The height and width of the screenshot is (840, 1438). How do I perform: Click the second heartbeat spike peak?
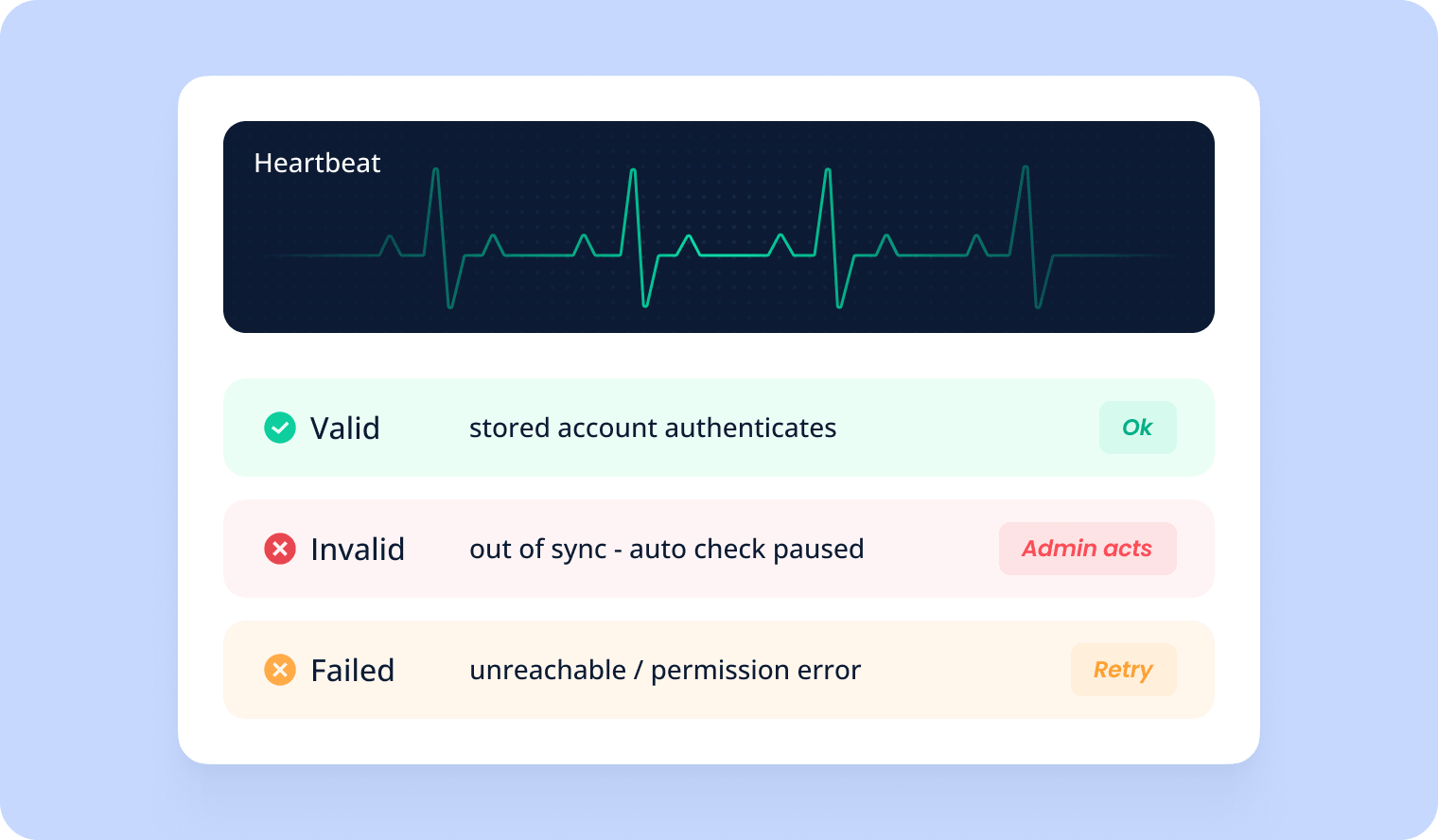point(633,170)
